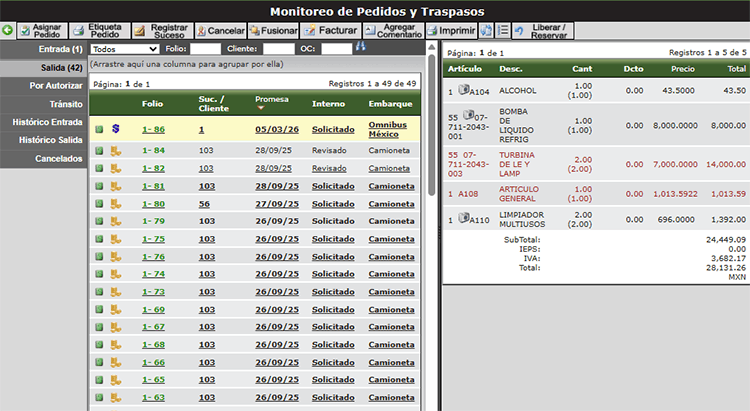Click green square icon on row 1- 86
The width and height of the screenshot is (750, 411).
(x=99, y=129)
